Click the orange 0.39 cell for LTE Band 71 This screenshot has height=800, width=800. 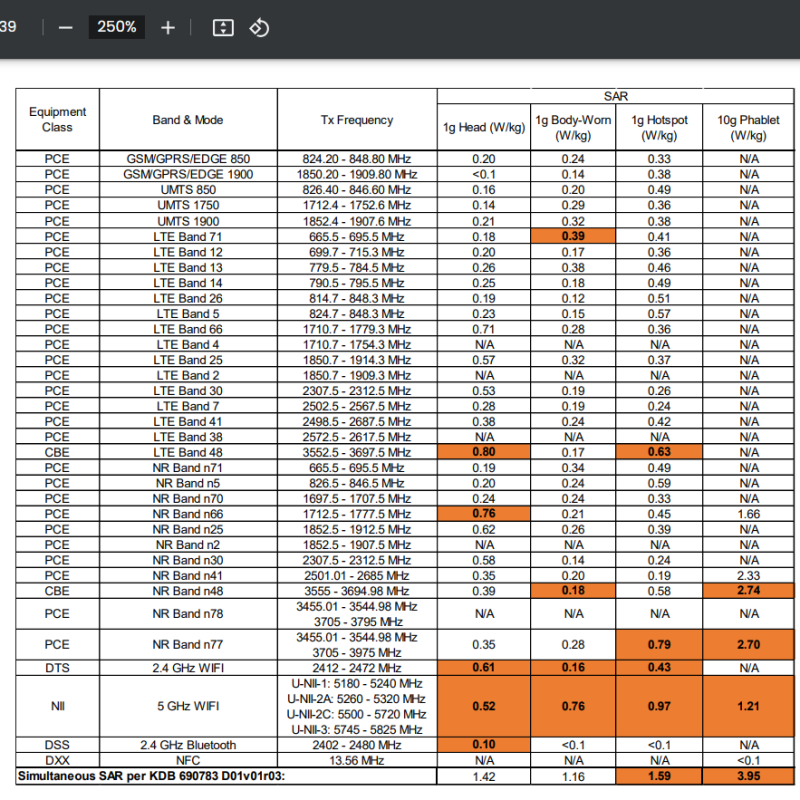572,236
